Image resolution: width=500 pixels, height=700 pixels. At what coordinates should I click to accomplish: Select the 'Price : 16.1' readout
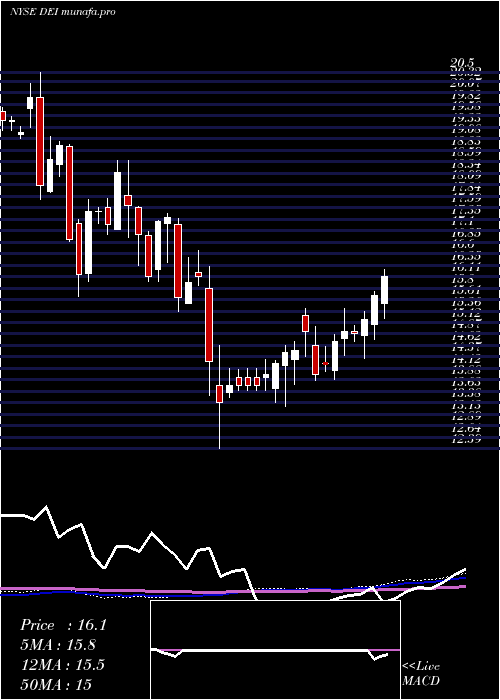[63, 625]
